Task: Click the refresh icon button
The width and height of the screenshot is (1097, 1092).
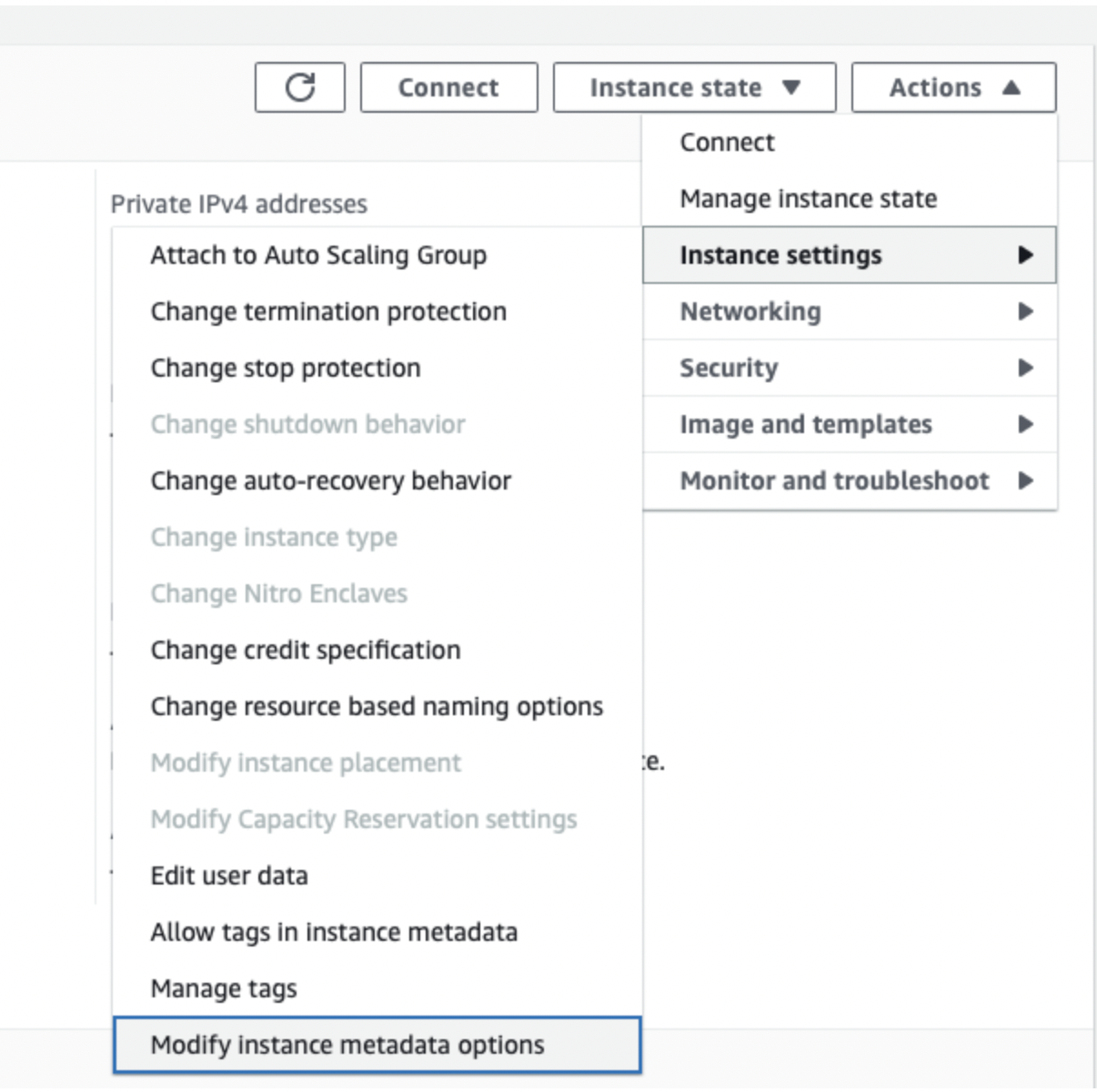Action: [x=300, y=87]
